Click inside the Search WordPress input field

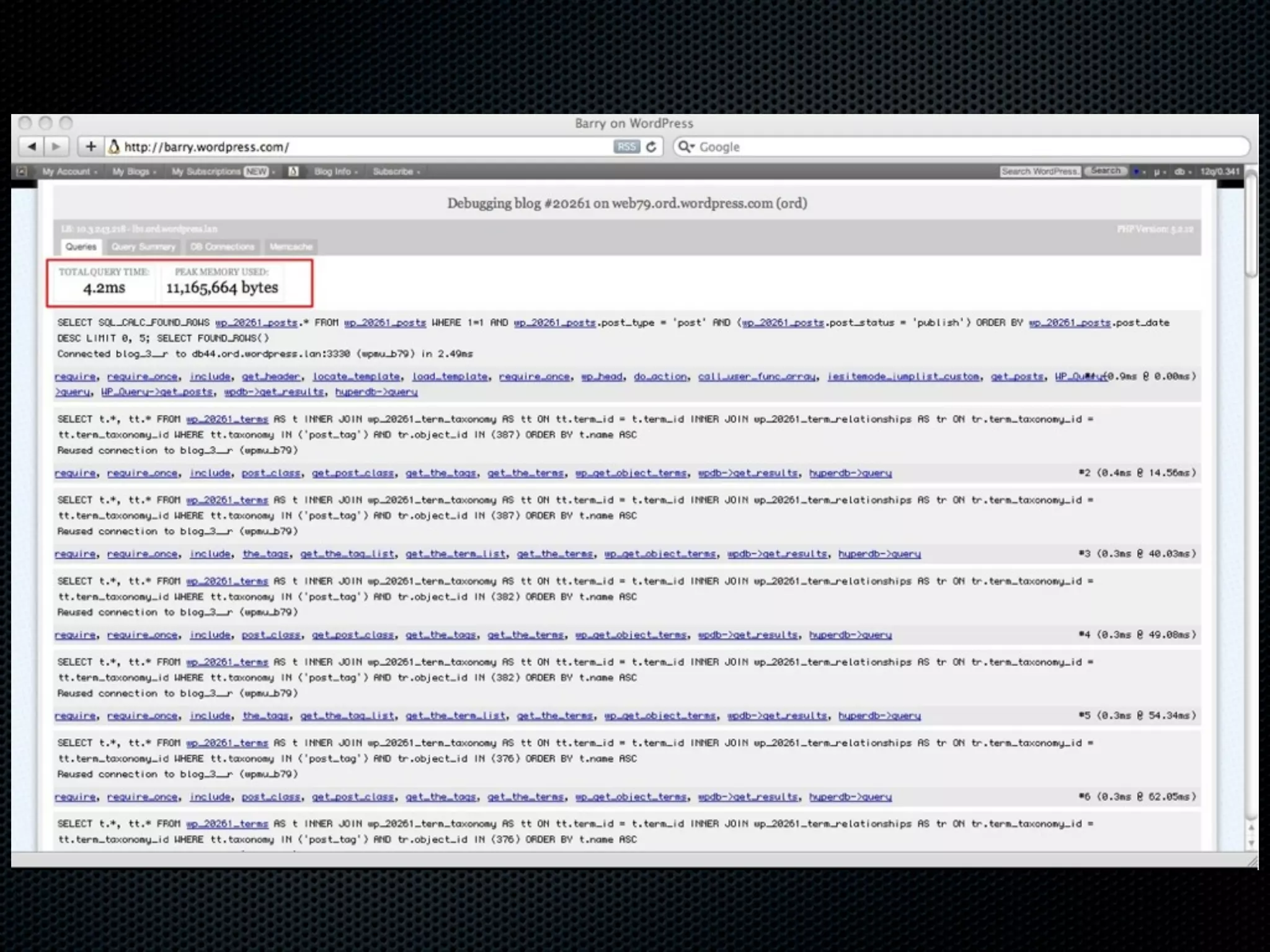1039,172
